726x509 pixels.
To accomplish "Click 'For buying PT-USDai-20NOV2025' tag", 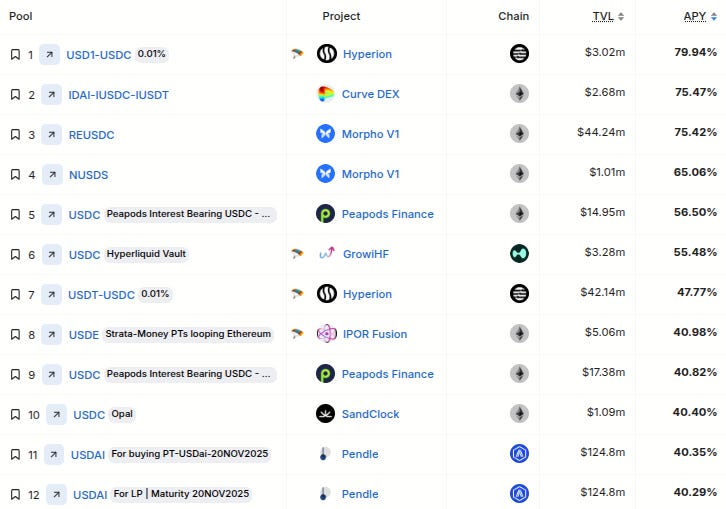I will coord(190,454).
